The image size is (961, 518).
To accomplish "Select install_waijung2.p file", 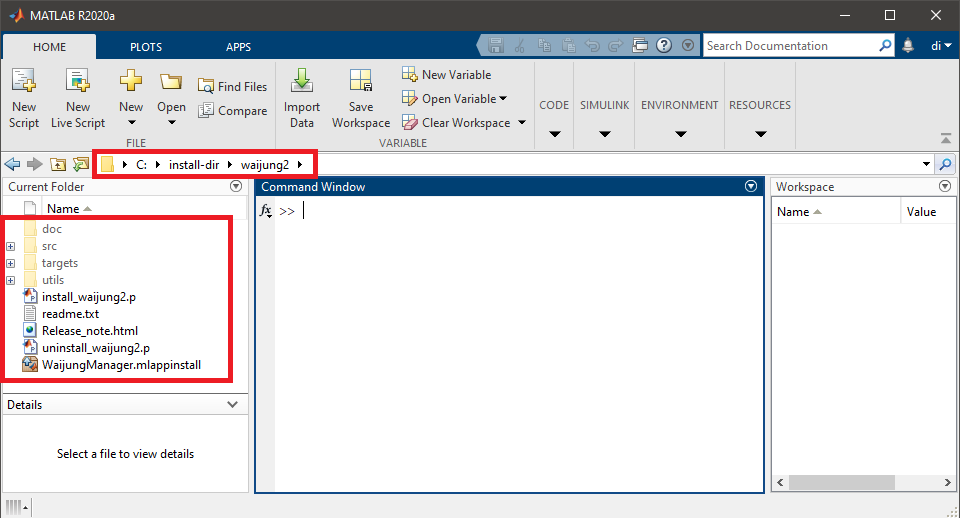I will (x=89, y=297).
